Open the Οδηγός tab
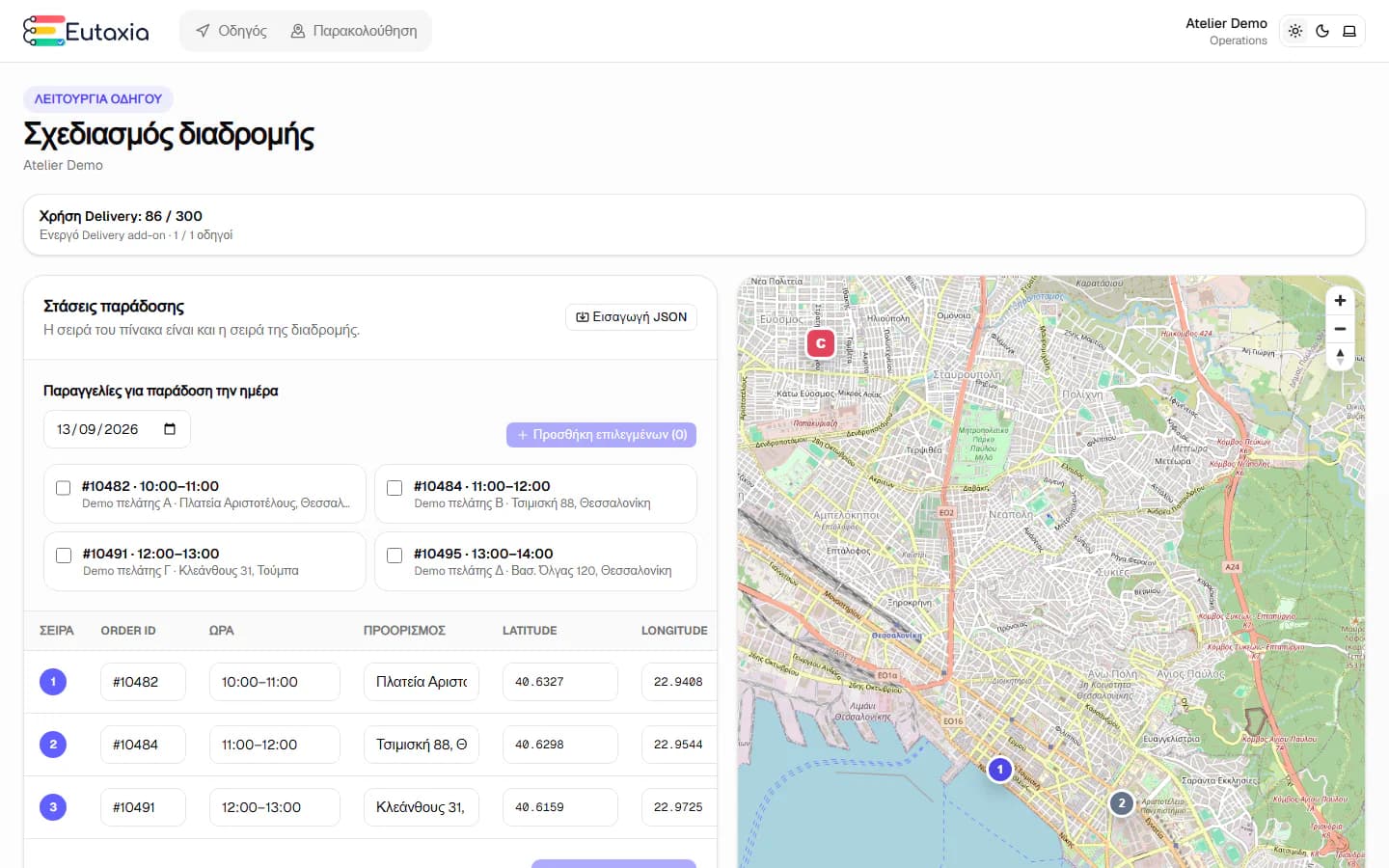Image resolution: width=1389 pixels, height=868 pixels. point(231,31)
